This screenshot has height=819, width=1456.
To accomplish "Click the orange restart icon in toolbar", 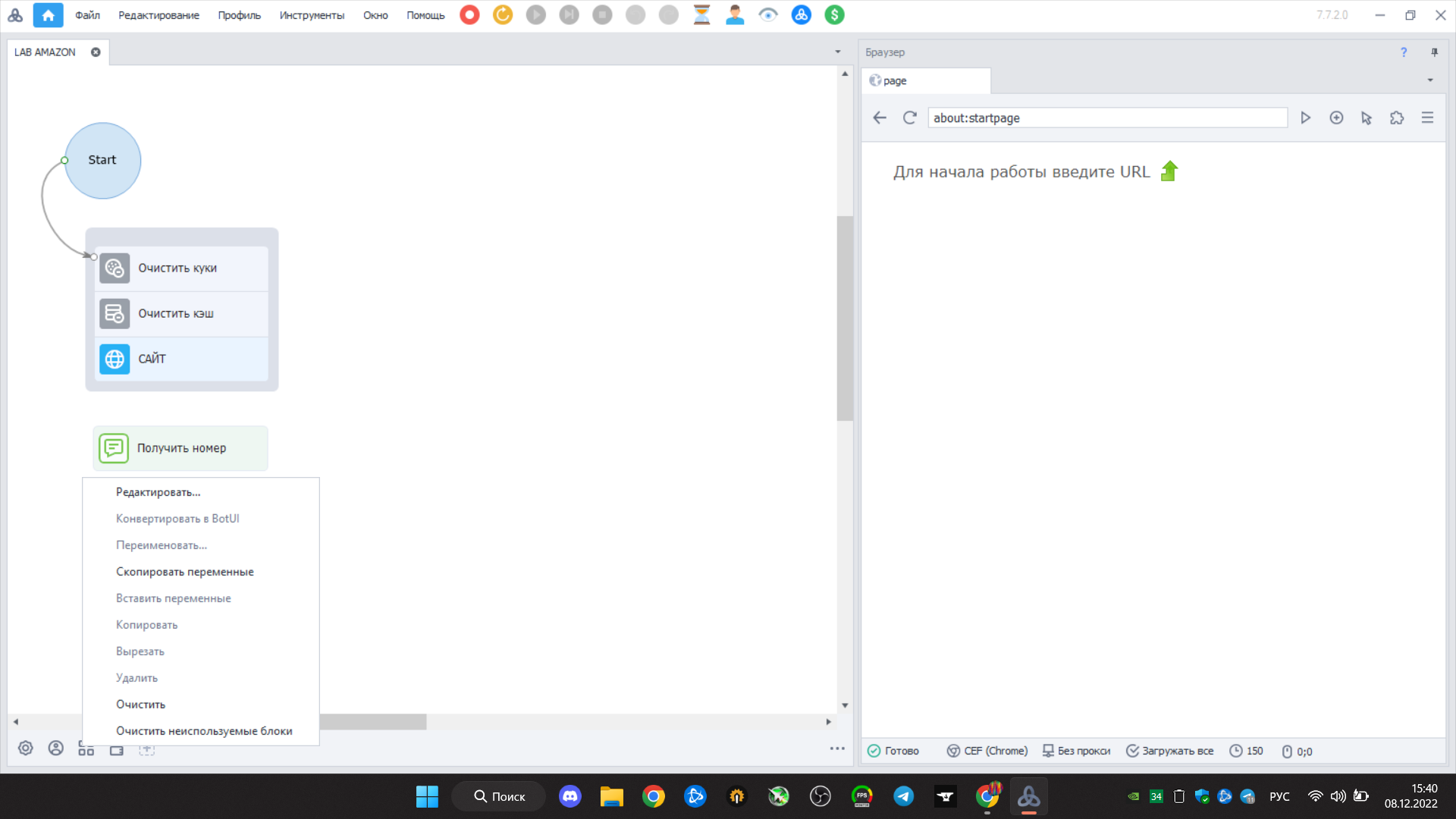I will [x=503, y=15].
